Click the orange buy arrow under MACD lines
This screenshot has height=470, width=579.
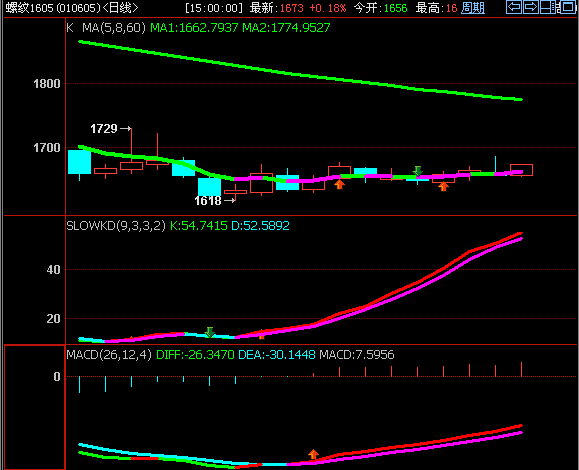pos(314,454)
